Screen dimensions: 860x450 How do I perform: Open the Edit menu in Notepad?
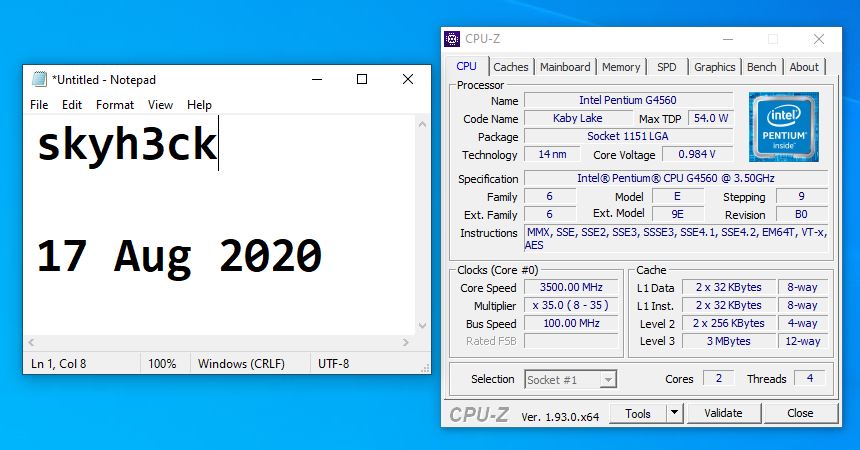(x=72, y=105)
